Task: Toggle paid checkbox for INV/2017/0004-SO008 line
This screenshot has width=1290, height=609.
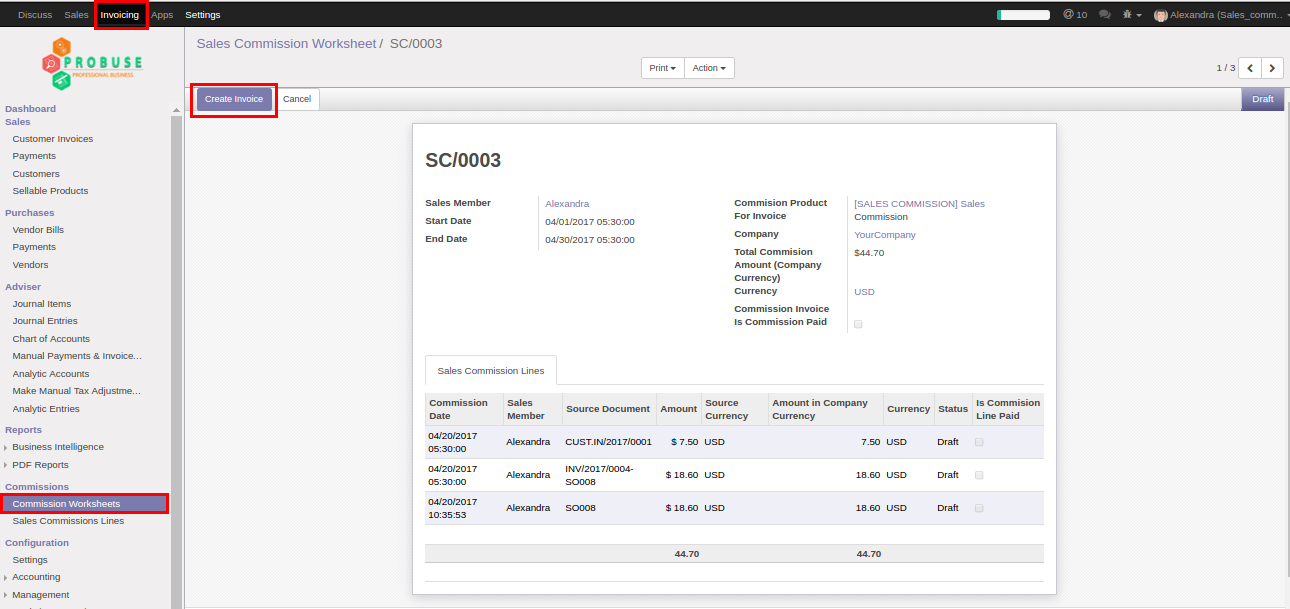Action: point(979,475)
